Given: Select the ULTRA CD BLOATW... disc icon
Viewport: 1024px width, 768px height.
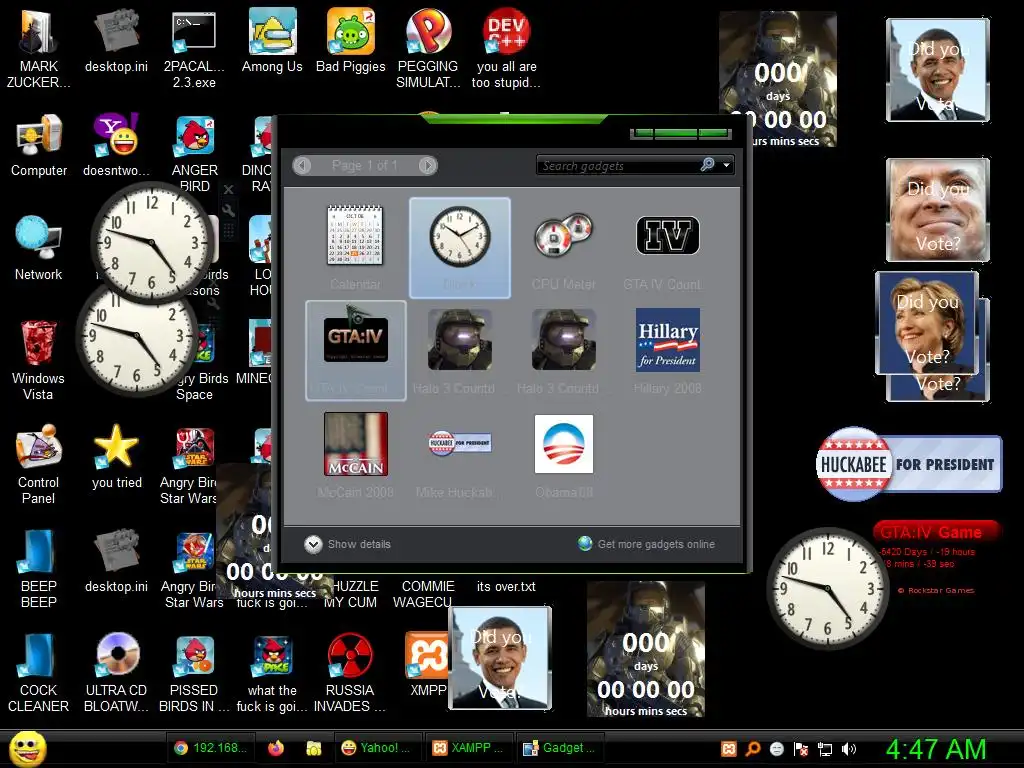Looking at the screenshot, I should coord(116,672).
